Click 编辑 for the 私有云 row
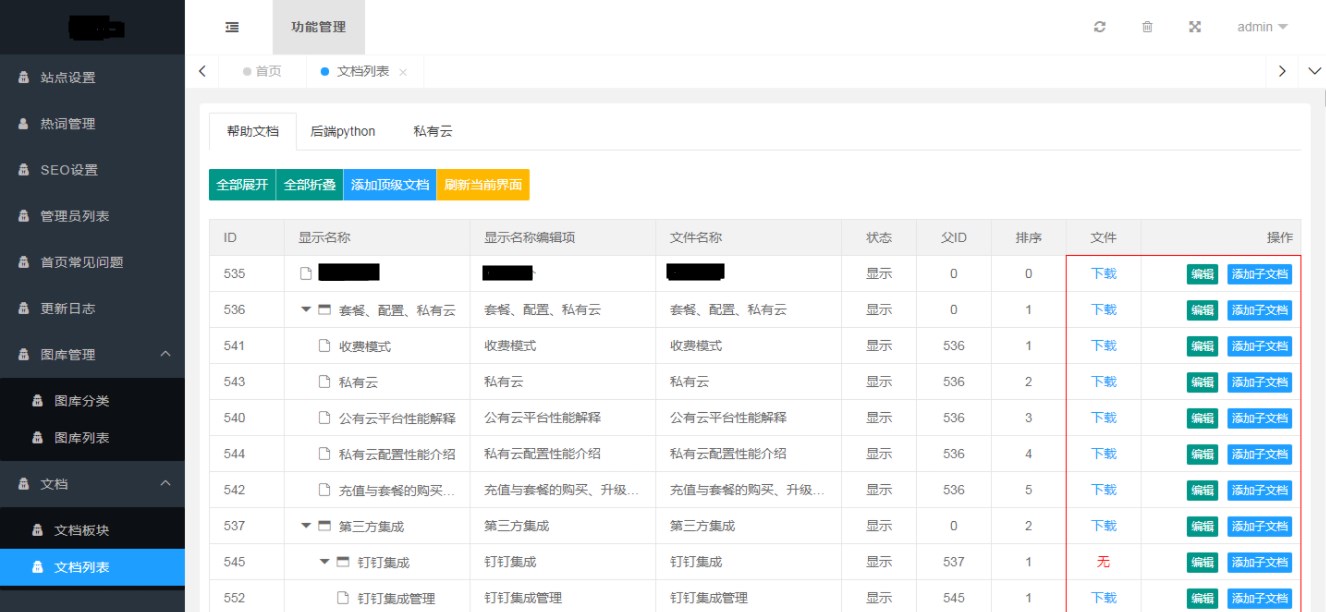The width and height of the screenshot is (1326, 612). pos(1202,382)
